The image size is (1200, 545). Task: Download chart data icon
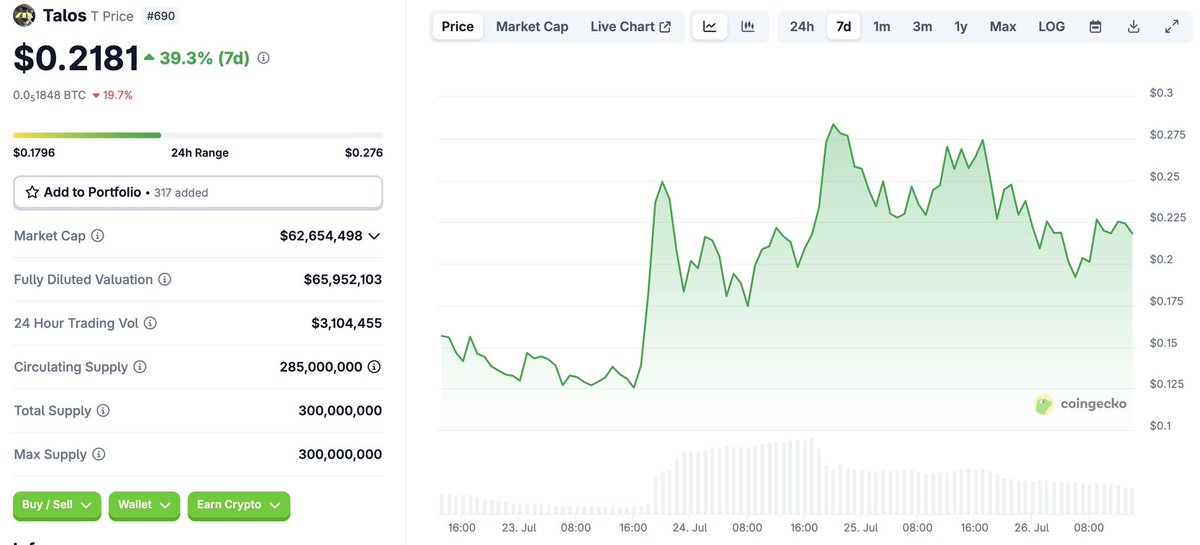point(1134,27)
